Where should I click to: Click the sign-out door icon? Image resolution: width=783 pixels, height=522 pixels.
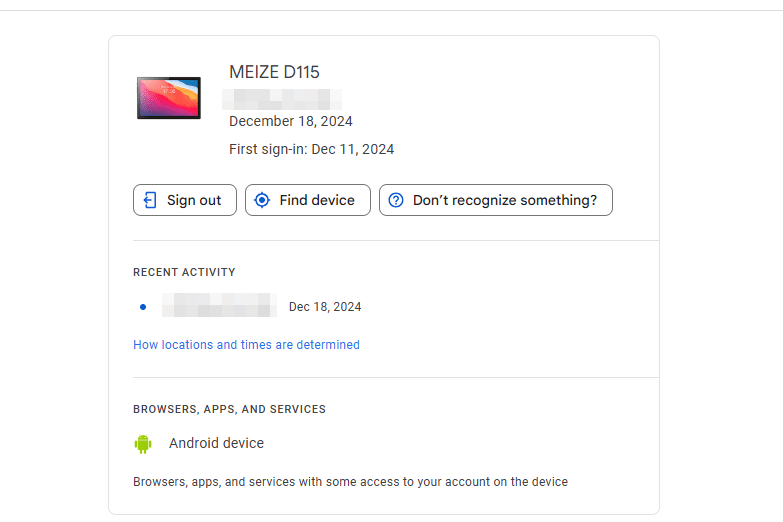pyautogui.click(x=150, y=200)
